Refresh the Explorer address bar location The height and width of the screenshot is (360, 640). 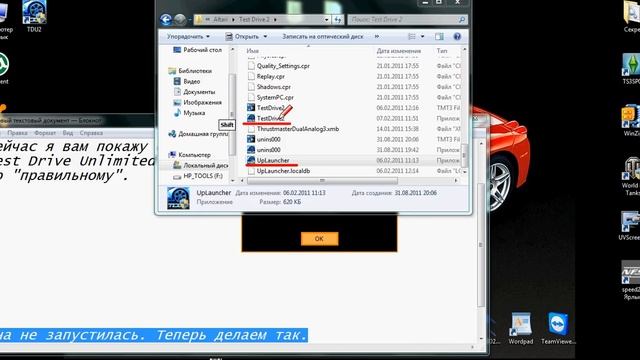(x=338, y=20)
